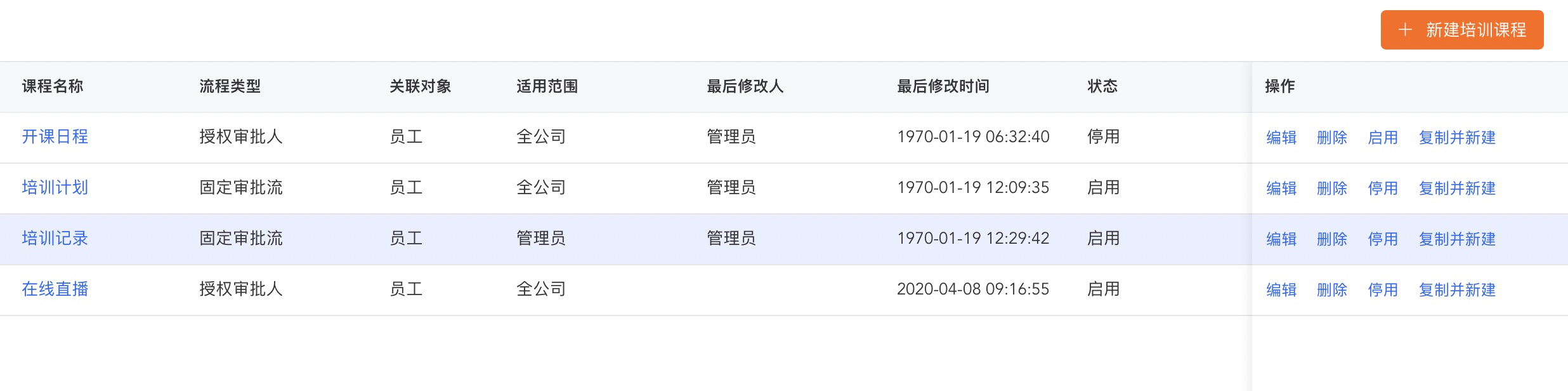Copy and create new from 开课日程
The width and height of the screenshot is (1568, 391).
click(1457, 138)
